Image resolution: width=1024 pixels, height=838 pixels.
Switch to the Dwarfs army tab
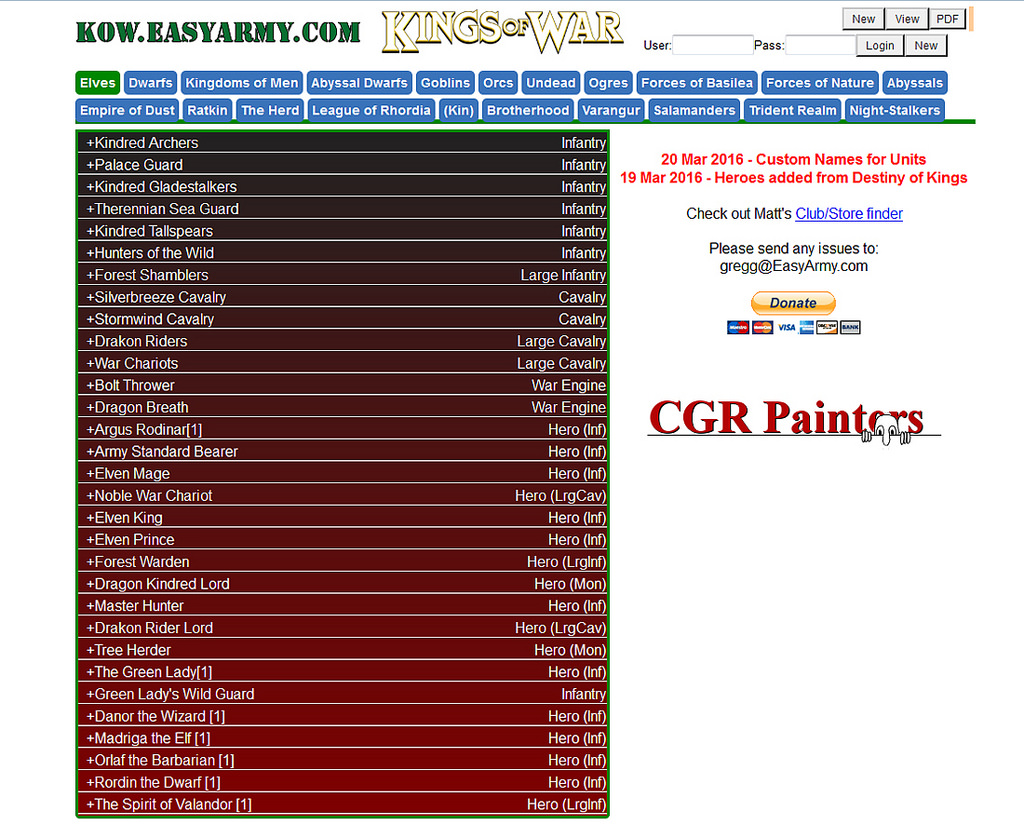[x=151, y=83]
